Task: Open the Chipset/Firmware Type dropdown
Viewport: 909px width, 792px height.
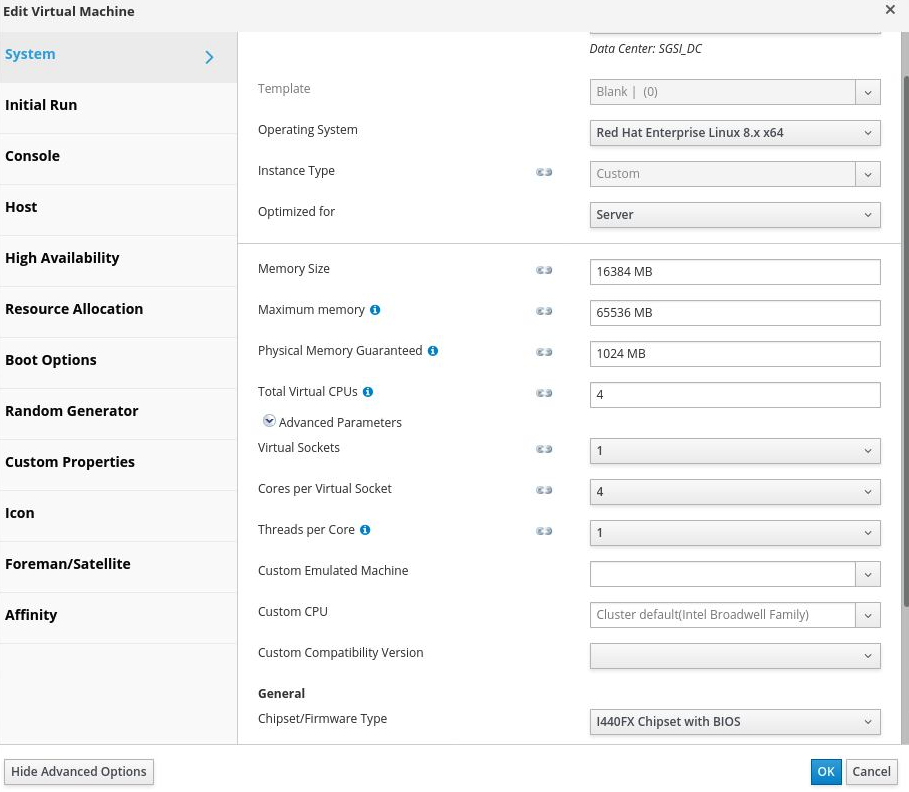Action: coord(734,722)
